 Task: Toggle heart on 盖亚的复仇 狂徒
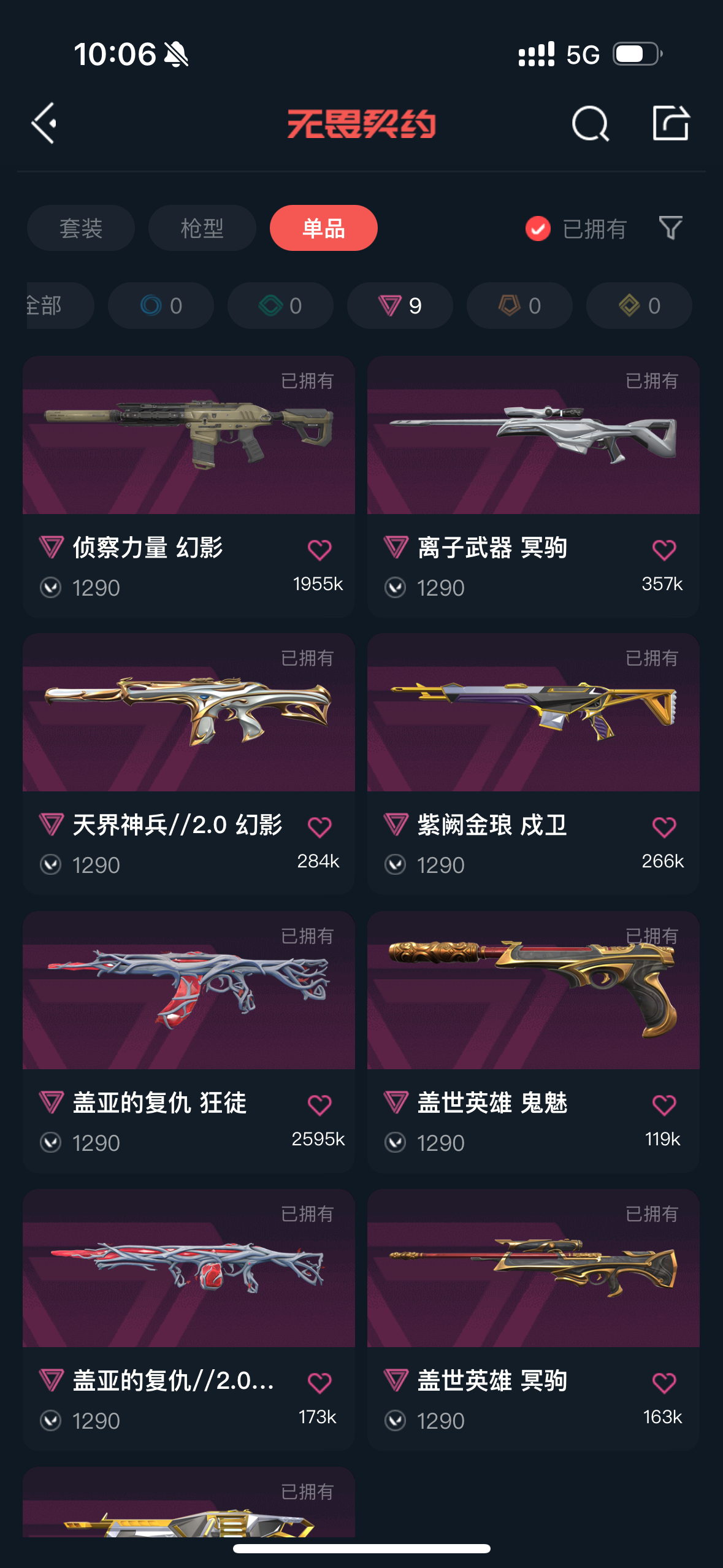pyautogui.click(x=319, y=1105)
